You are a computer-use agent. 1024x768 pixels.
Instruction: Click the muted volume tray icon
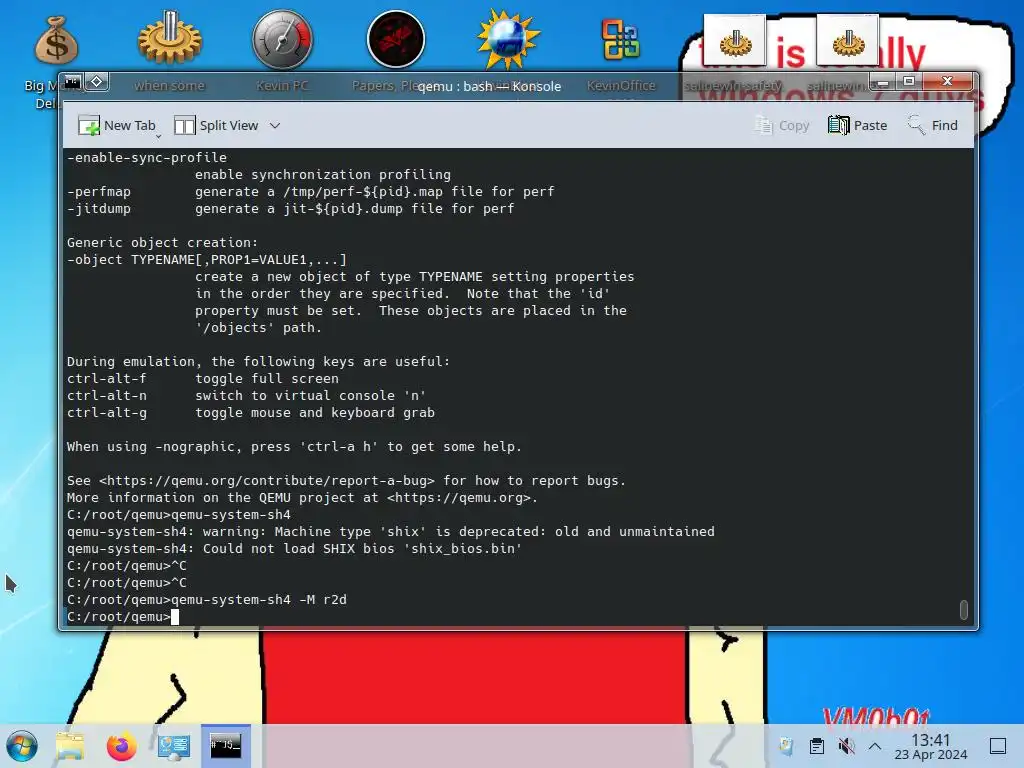coord(846,746)
